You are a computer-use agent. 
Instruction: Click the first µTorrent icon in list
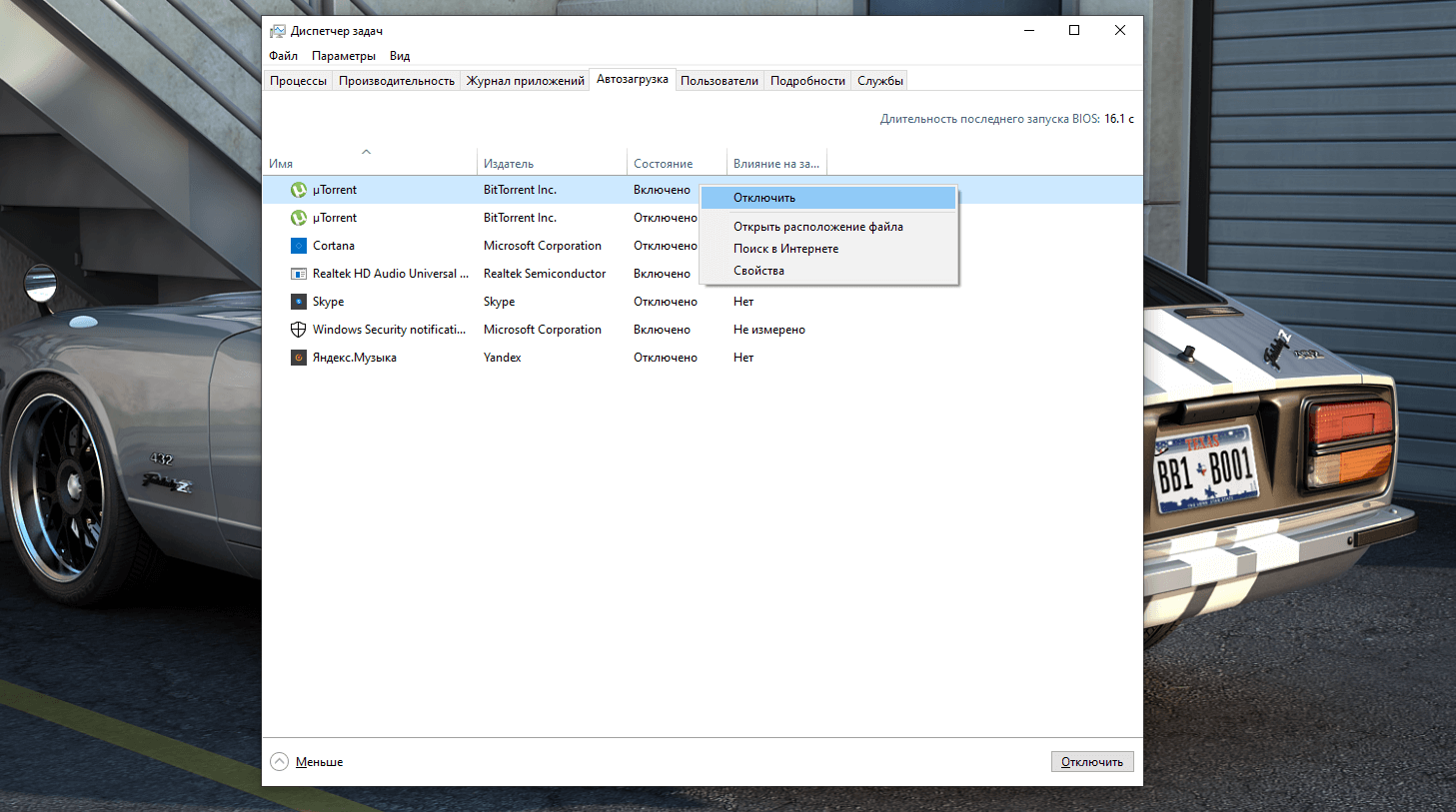click(298, 190)
